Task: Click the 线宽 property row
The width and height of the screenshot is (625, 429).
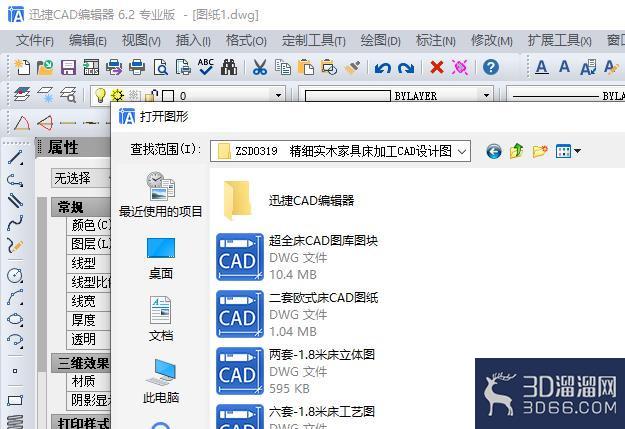Action: pyautogui.click(x=88, y=301)
